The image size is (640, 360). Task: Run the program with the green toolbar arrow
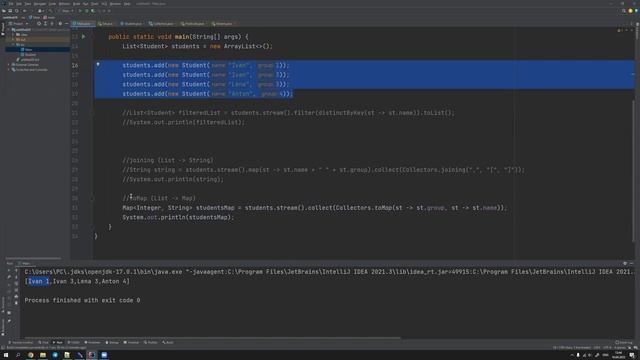80,11
